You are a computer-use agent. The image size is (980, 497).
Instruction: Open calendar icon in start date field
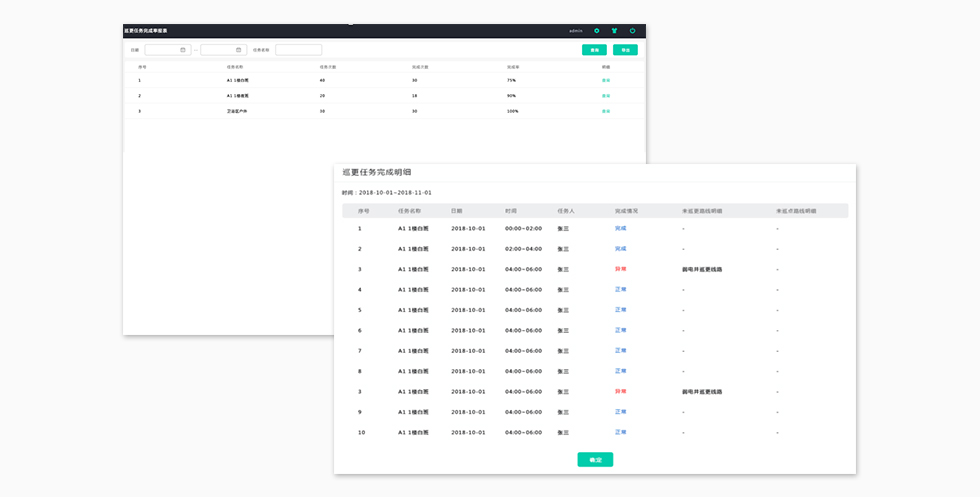183,50
